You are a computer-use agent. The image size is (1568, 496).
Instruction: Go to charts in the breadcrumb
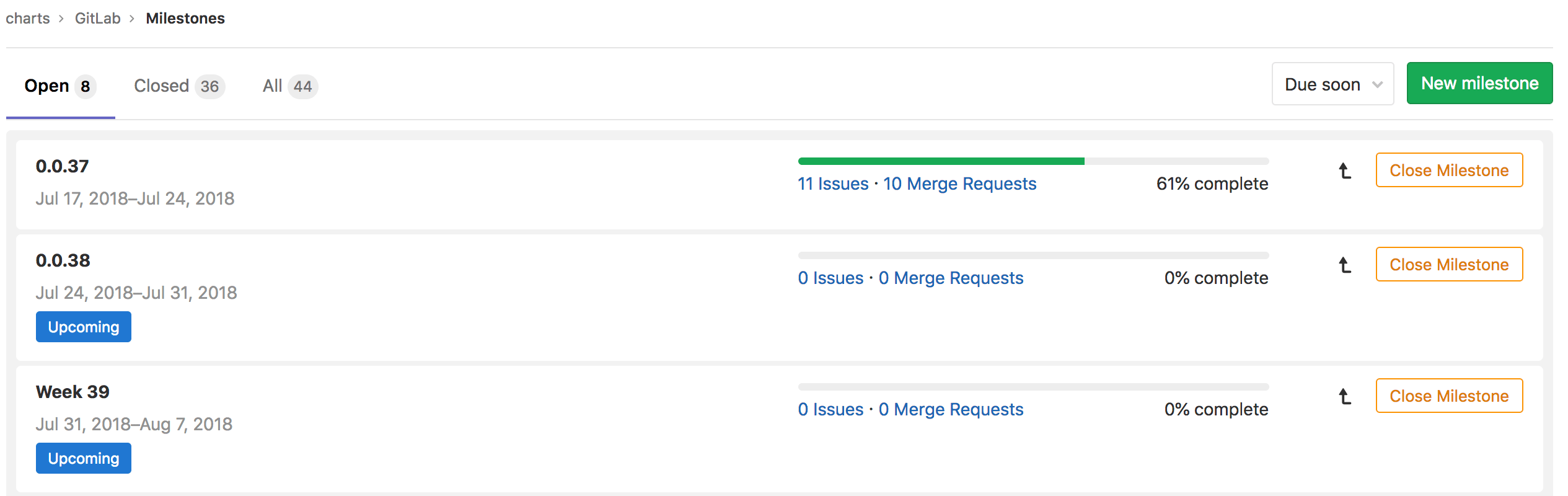pos(28,19)
